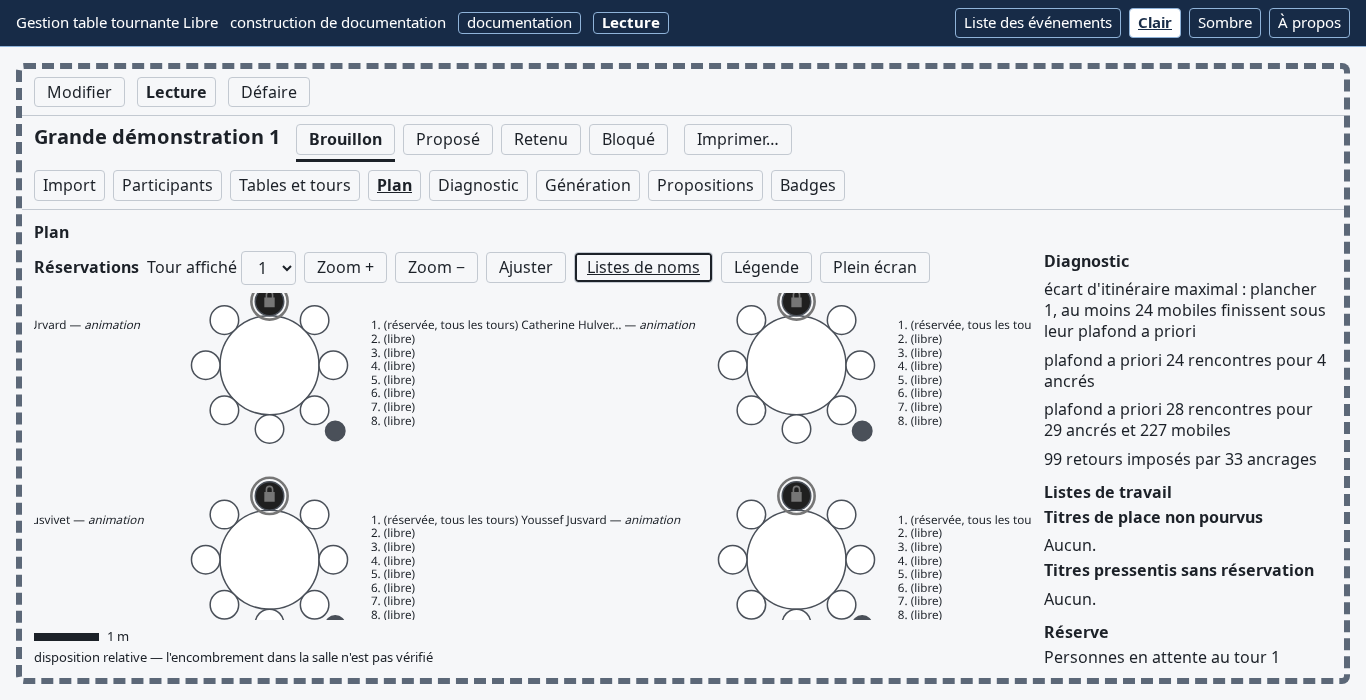1366x700 pixels.
Task: Toggle the Légende display
Action: pos(766,267)
